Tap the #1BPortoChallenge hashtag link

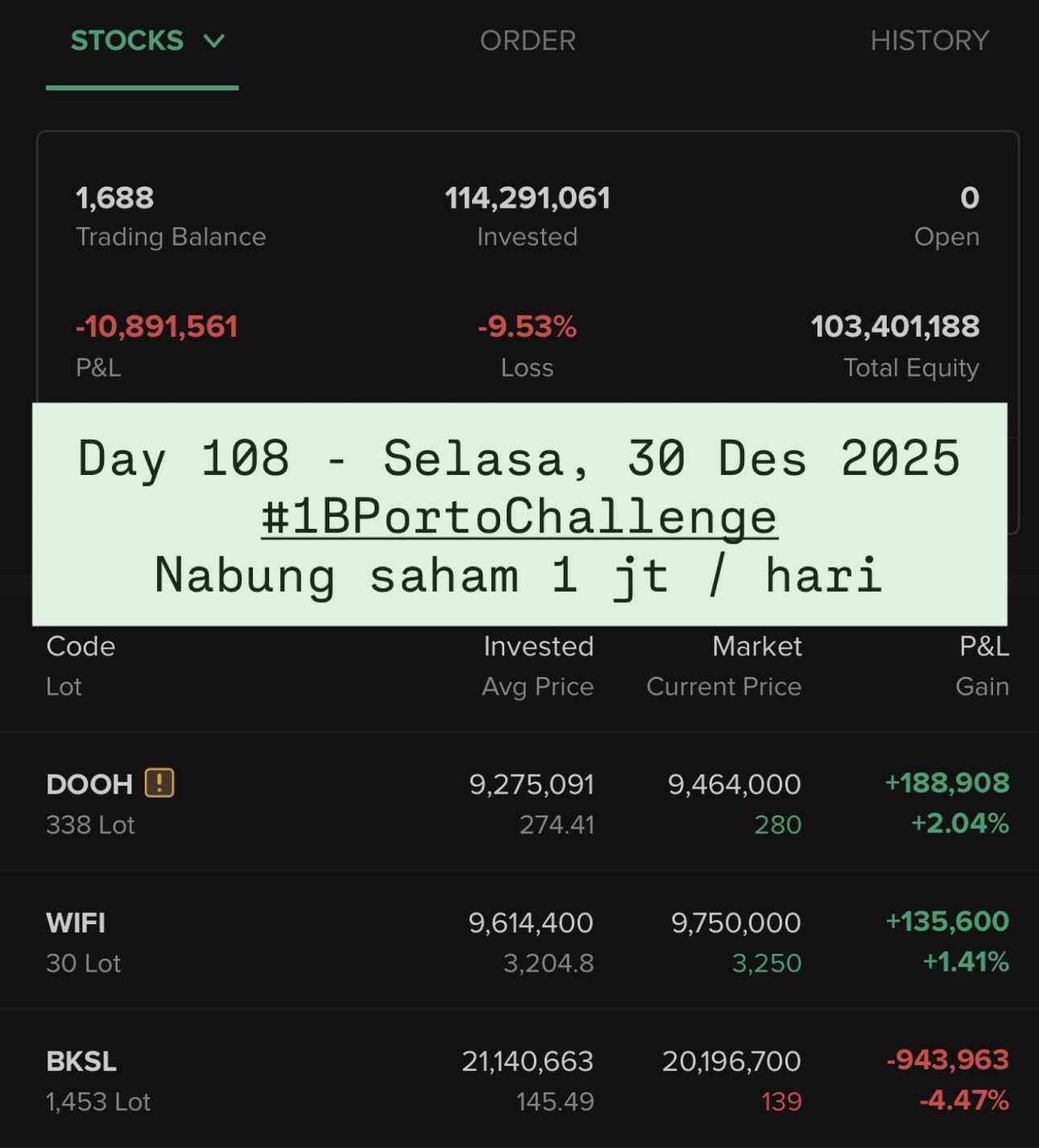click(519, 517)
